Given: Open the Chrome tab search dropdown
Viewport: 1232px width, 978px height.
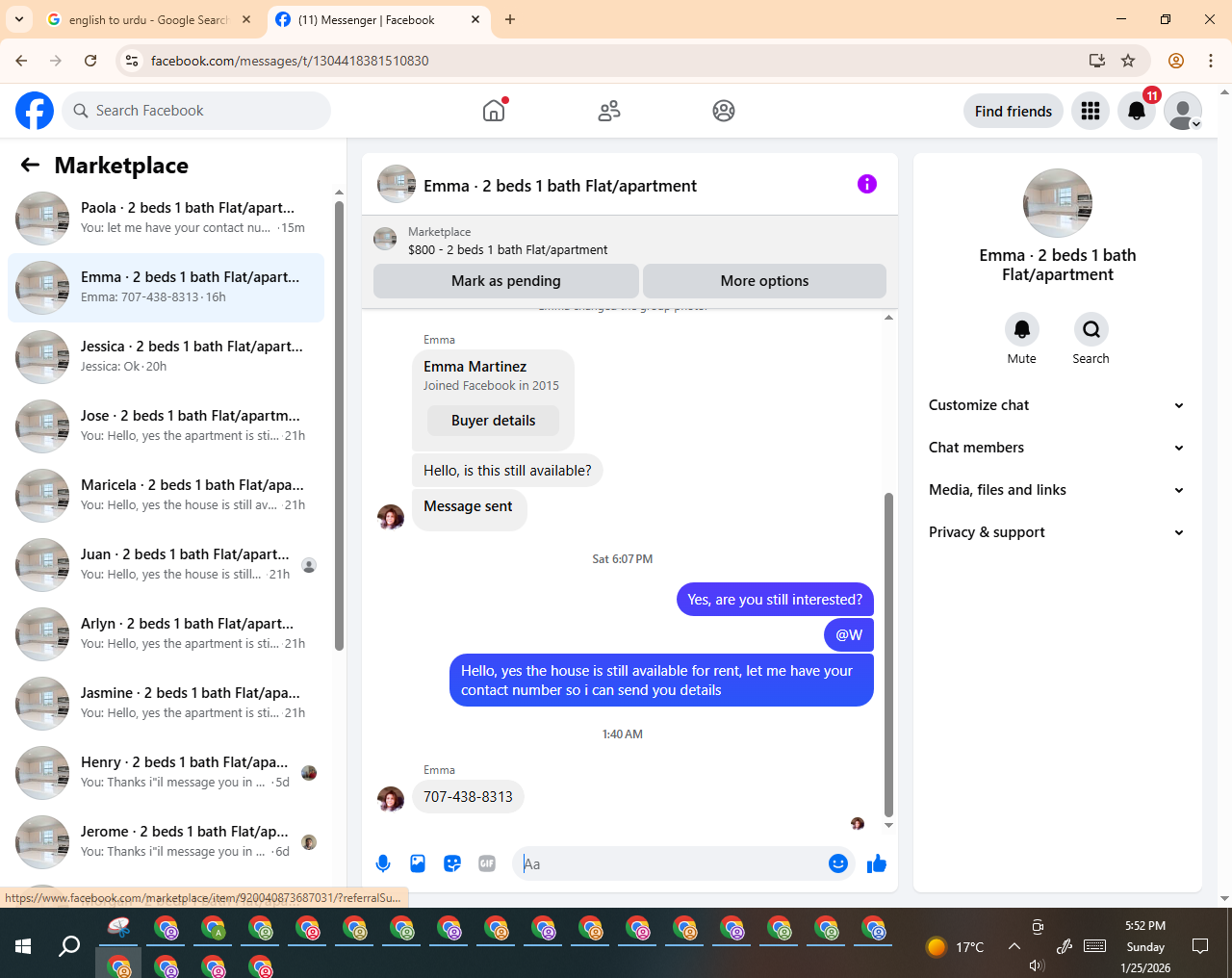Looking at the screenshot, I should tap(19, 19).
